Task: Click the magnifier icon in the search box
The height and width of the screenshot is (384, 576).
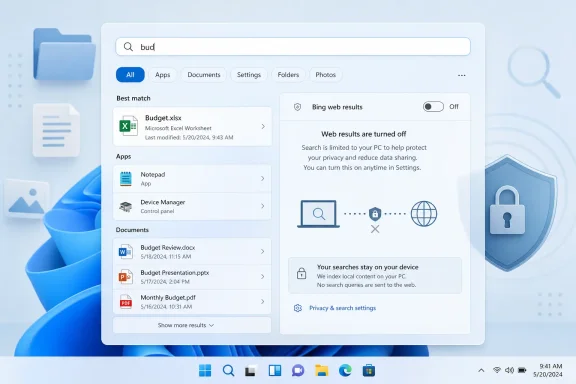Action: pyautogui.click(x=128, y=47)
